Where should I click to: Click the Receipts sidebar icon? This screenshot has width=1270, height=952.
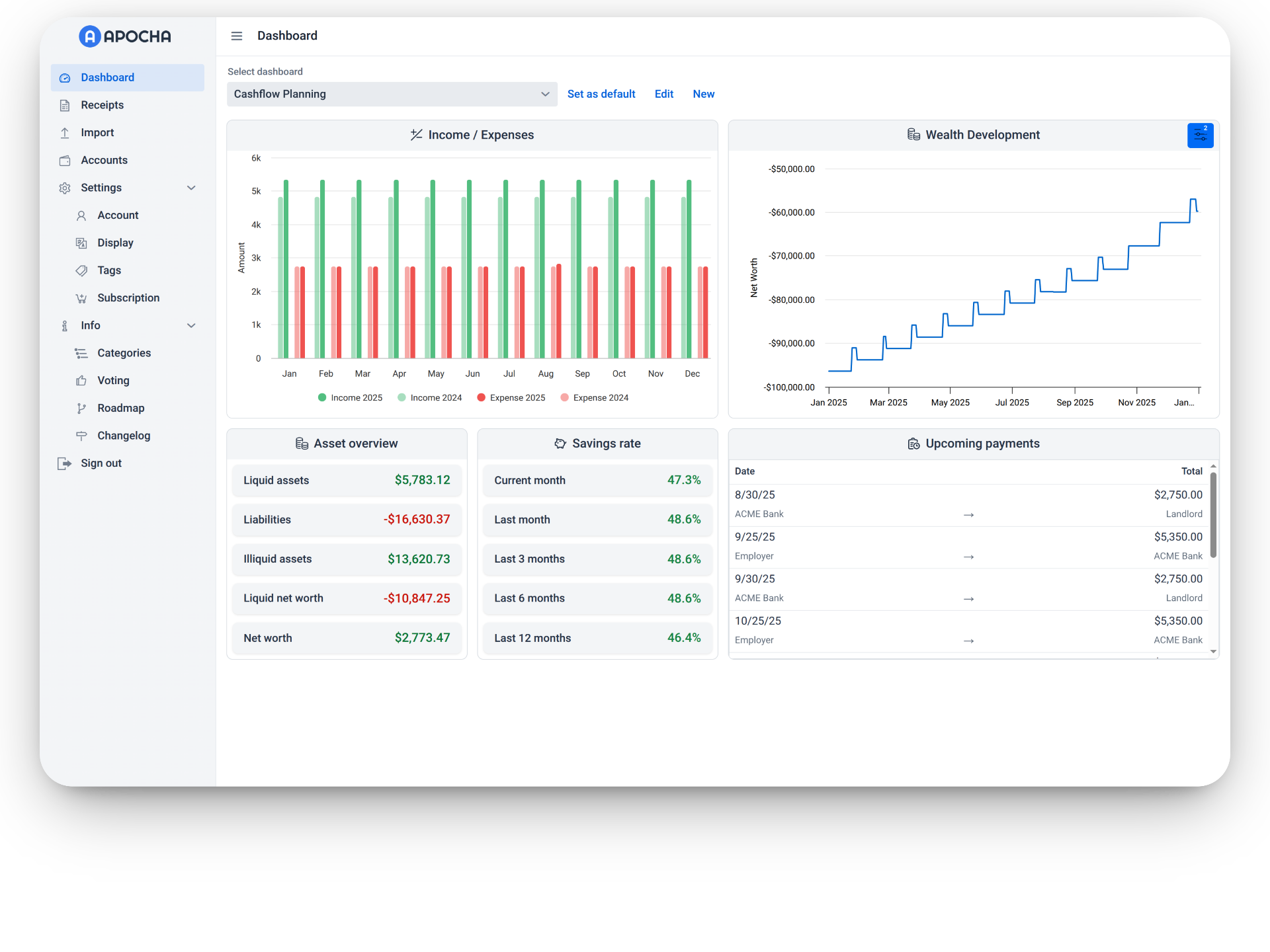[65, 105]
